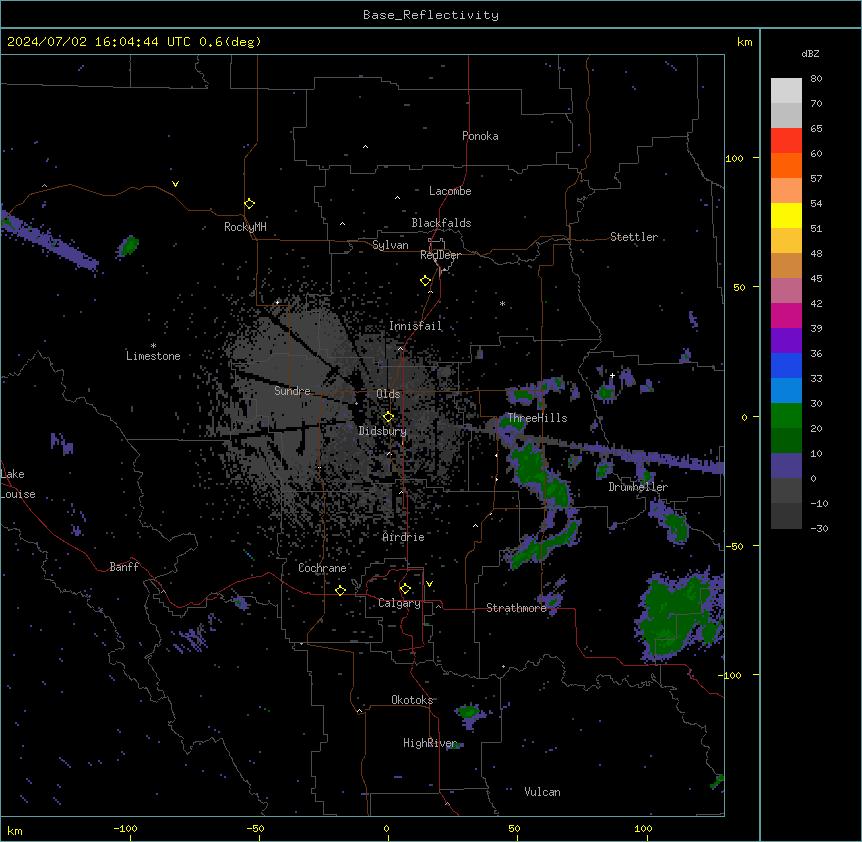
Task: Click the bottom axis -50 tick label
Action: tap(255, 828)
